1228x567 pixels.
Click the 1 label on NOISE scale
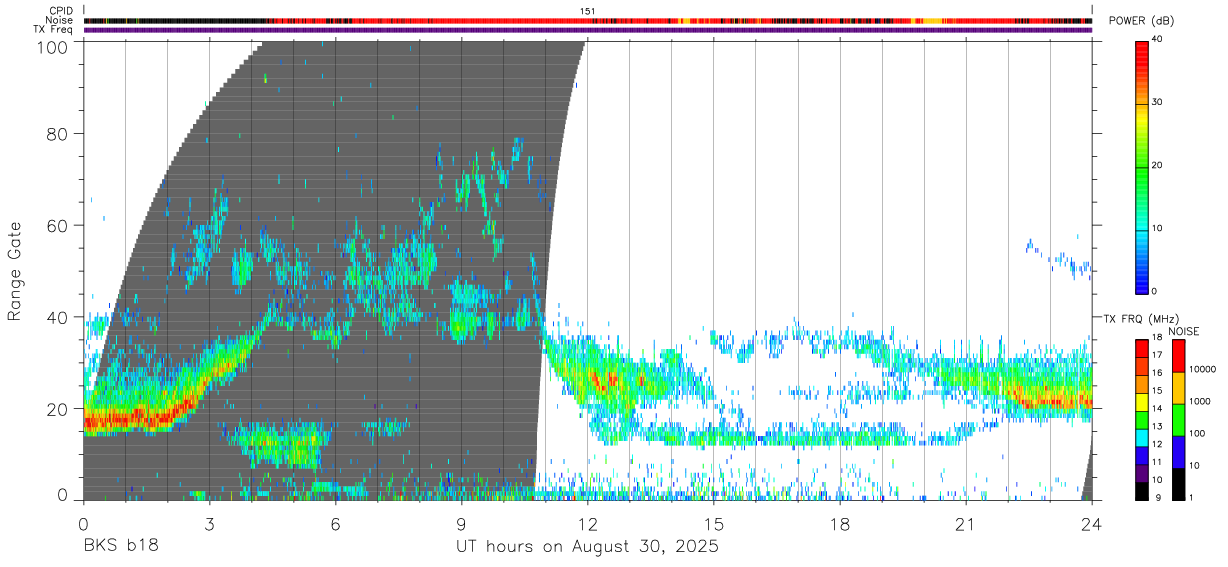[x=1192, y=497]
